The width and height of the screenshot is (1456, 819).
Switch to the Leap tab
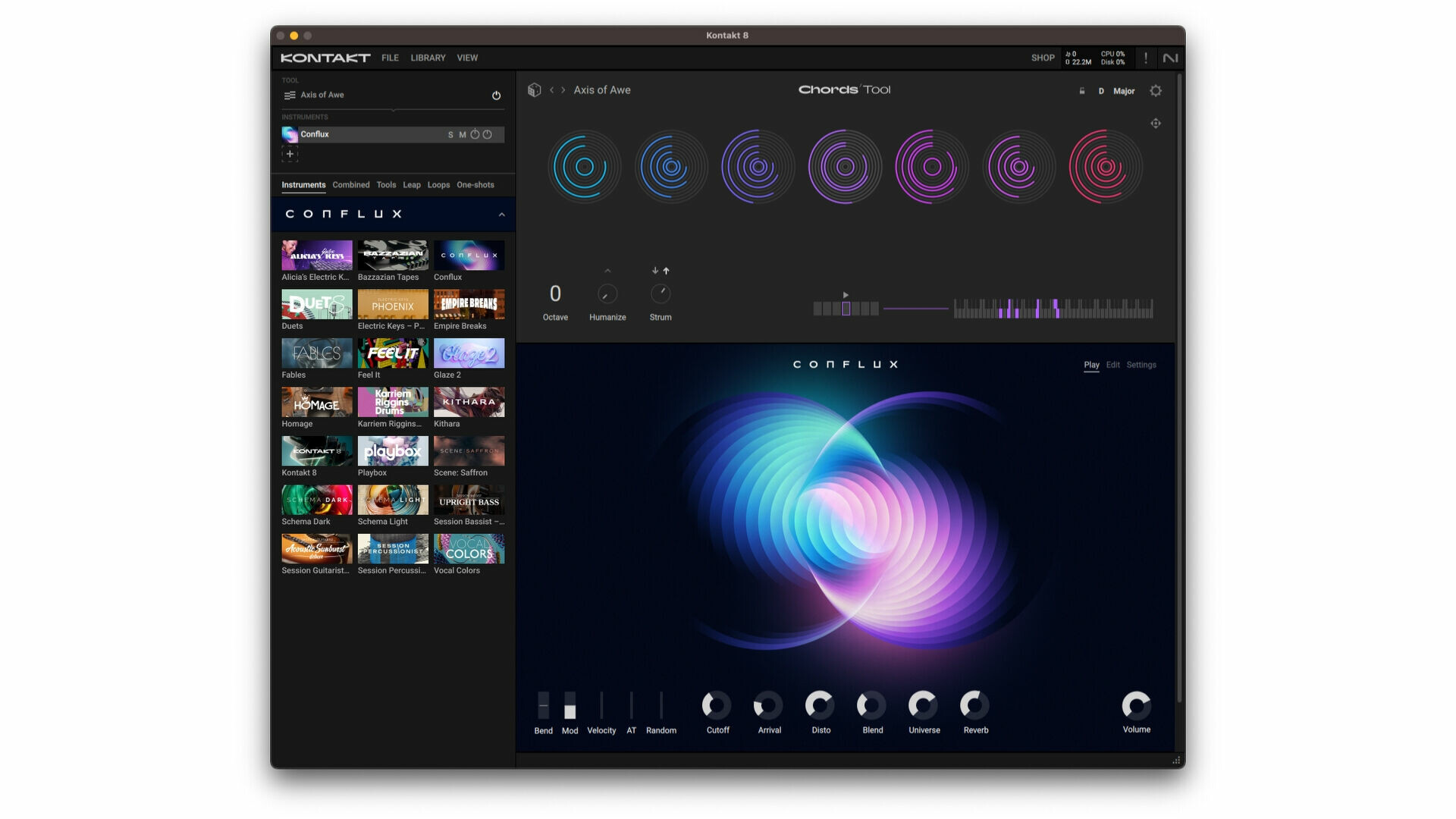[x=412, y=185]
